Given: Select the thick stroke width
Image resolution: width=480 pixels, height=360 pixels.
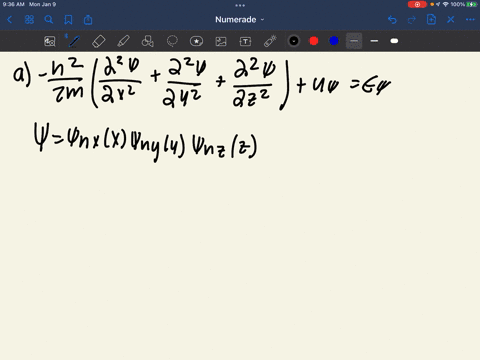Looking at the screenshot, I should pos(394,41).
